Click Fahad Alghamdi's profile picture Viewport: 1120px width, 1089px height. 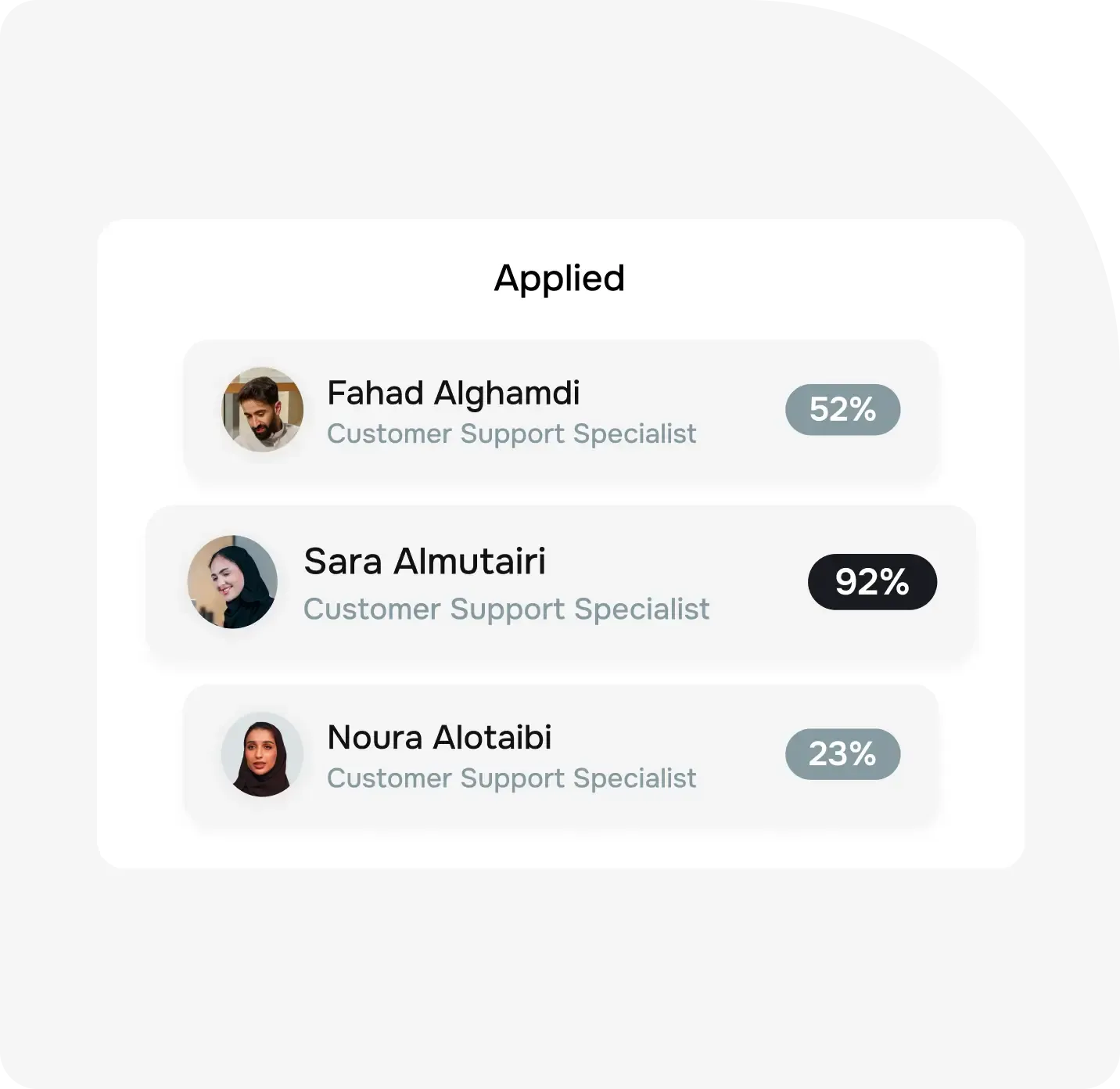click(x=262, y=410)
